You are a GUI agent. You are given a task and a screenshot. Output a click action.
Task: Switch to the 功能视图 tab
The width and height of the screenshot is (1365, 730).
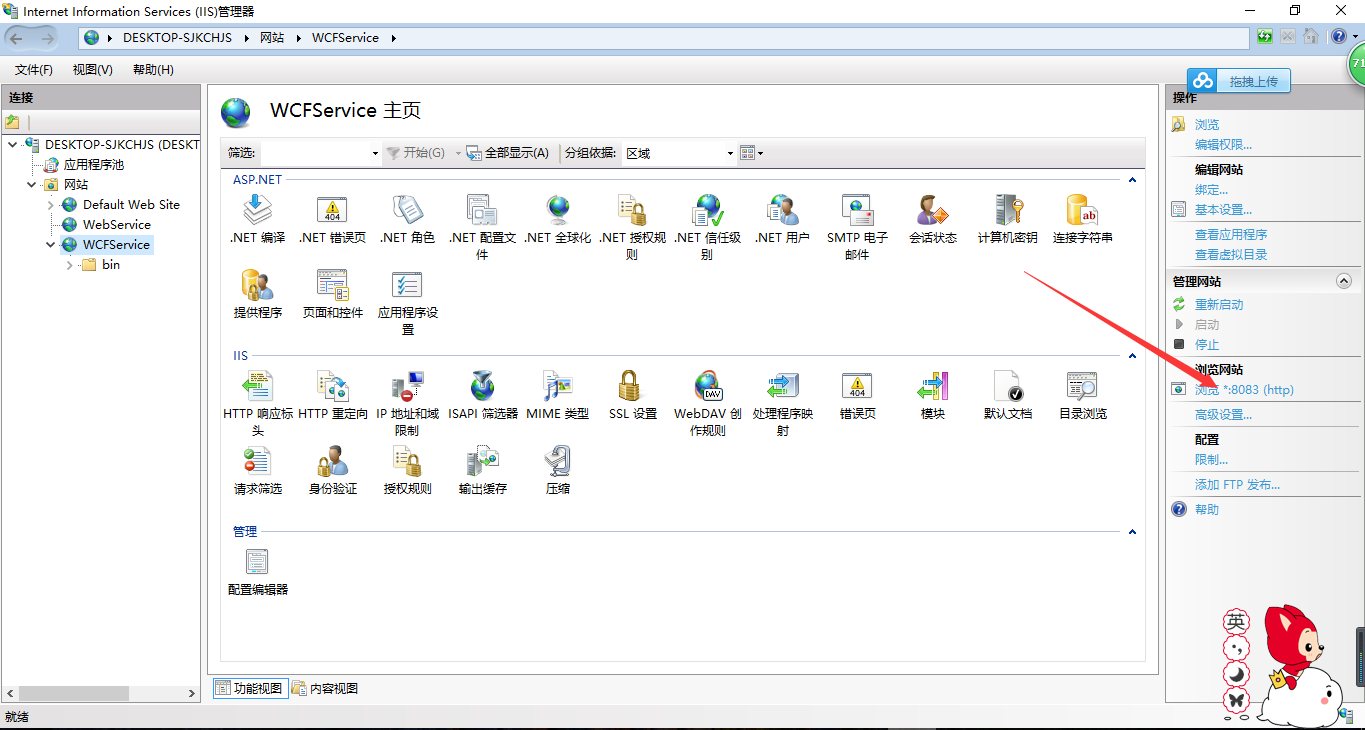pos(249,688)
